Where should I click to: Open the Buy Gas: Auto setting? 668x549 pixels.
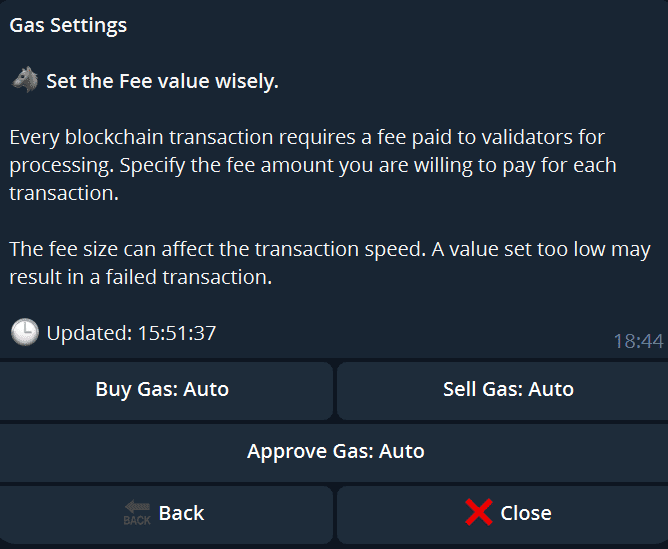coord(166,391)
